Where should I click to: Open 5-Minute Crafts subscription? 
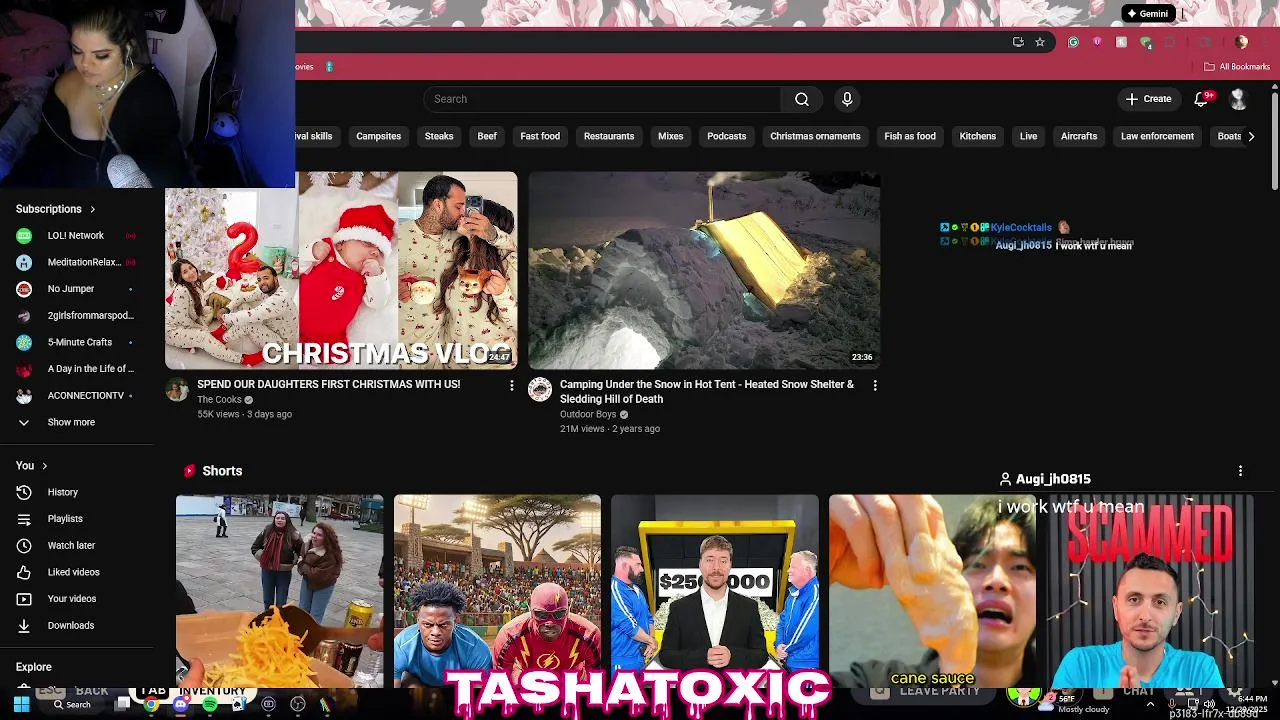76,342
